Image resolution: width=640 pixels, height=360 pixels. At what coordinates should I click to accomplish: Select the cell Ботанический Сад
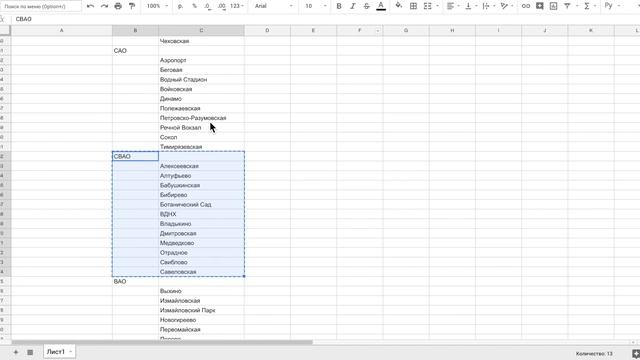click(201, 204)
